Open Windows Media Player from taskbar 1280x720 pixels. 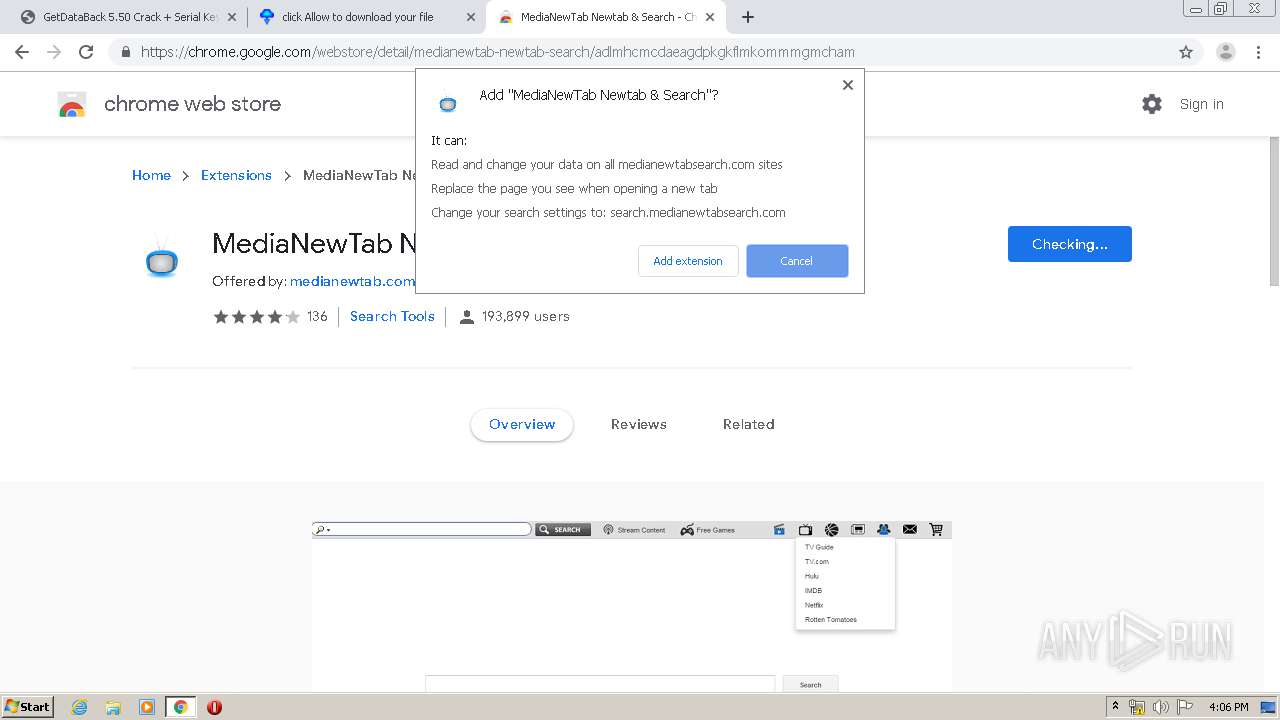(147, 707)
